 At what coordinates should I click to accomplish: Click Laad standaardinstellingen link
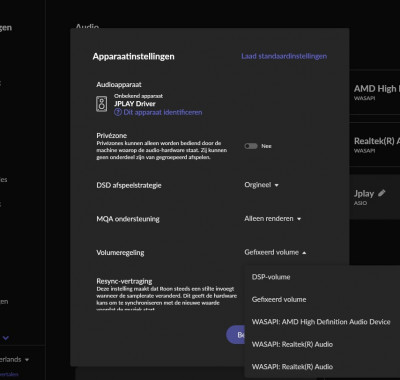284,56
